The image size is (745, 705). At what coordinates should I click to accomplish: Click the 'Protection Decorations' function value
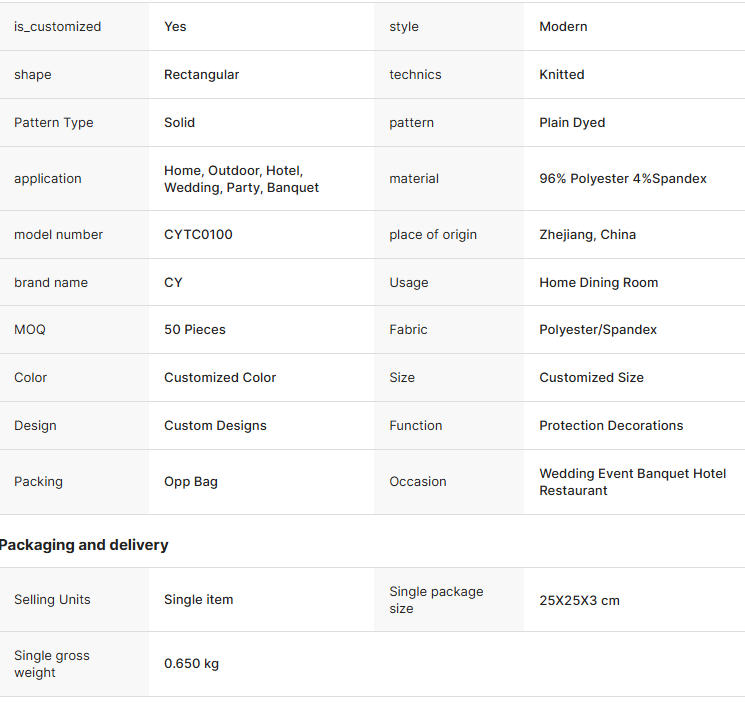click(611, 426)
